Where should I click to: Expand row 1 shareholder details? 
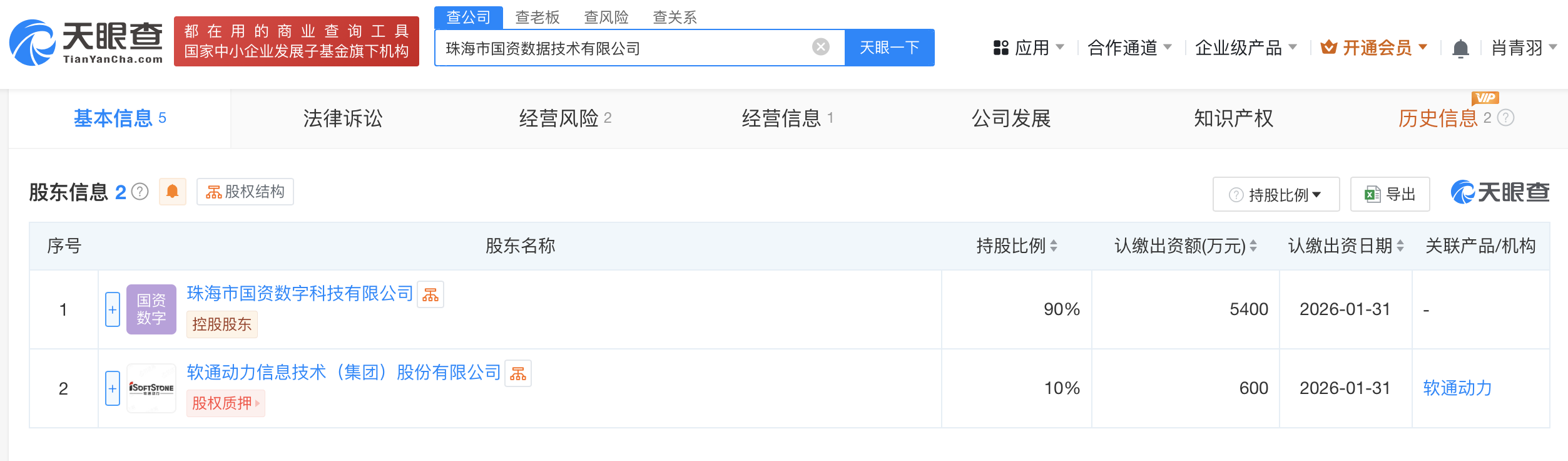(x=113, y=309)
